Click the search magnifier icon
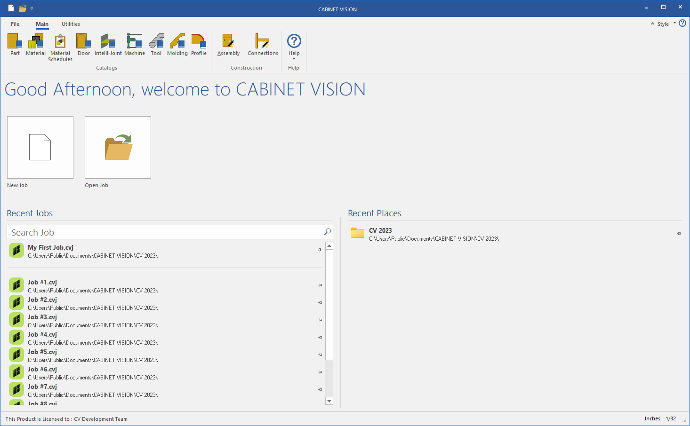Image resolution: width=690 pixels, height=426 pixels. (x=327, y=231)
